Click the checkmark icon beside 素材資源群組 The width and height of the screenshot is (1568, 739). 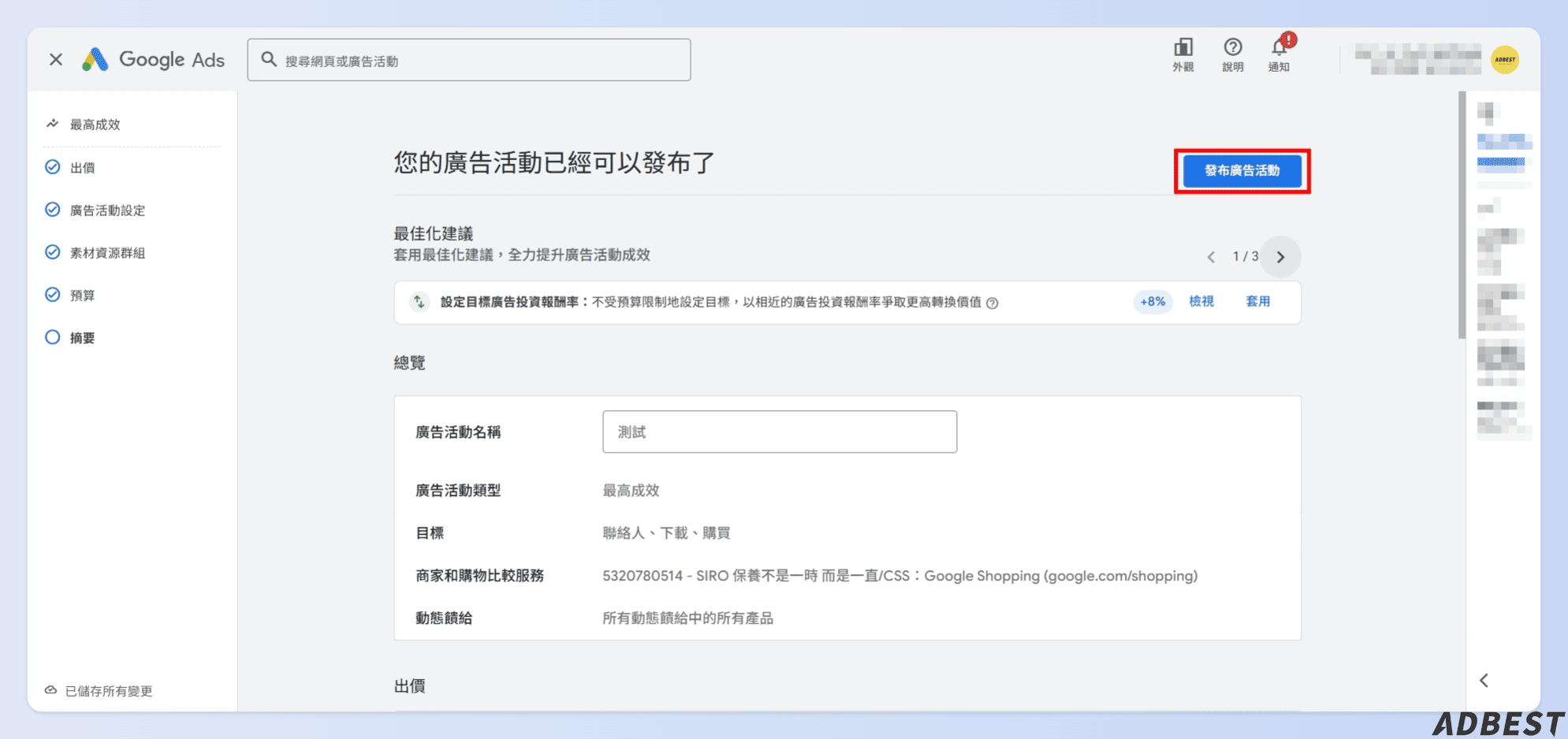click(x=53, y=252)
